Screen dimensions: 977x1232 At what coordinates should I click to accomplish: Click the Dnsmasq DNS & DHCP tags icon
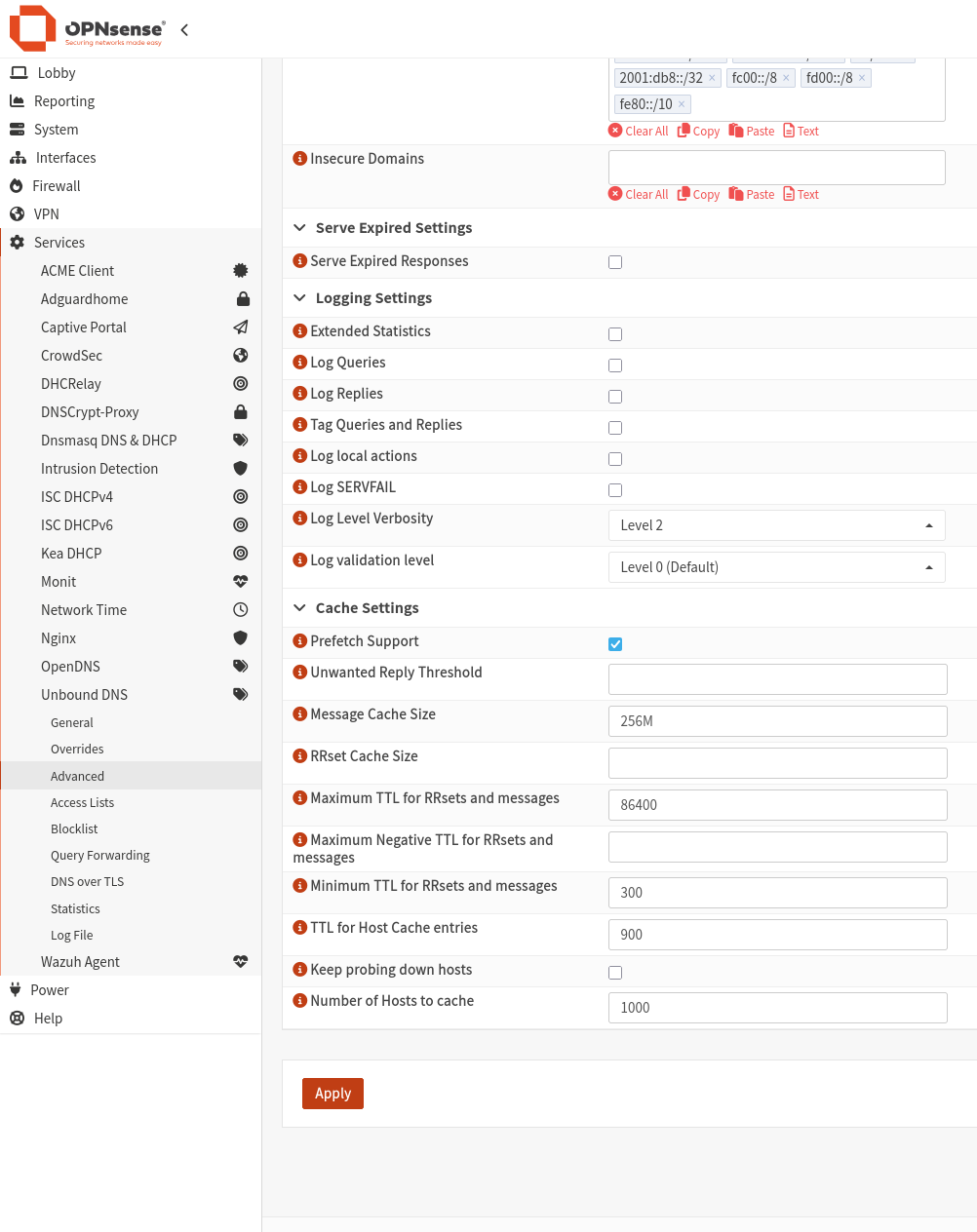pyautogui.click(x=241, y=441)
